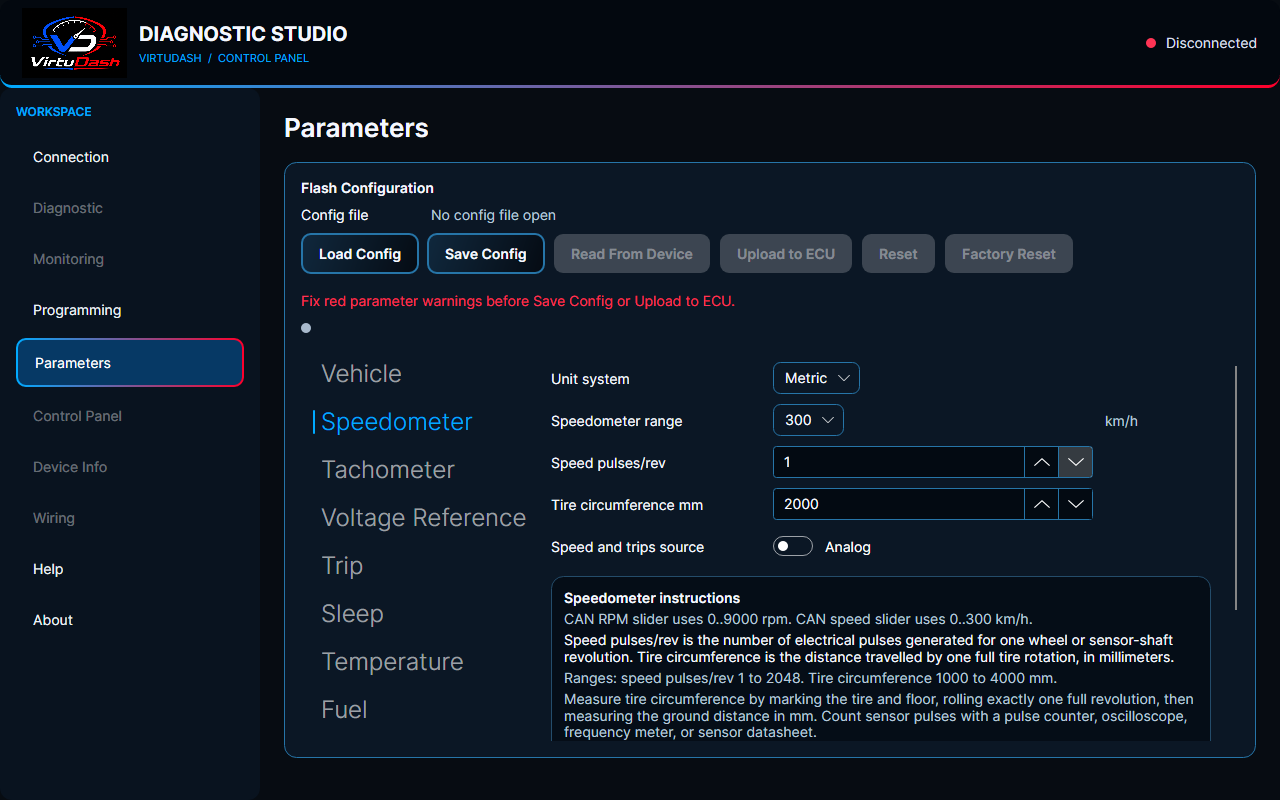Image resolution: width=1280 pixels, height=800 pixels.
Task: Click Read From Device button
Action: click(x=632, y=254)
